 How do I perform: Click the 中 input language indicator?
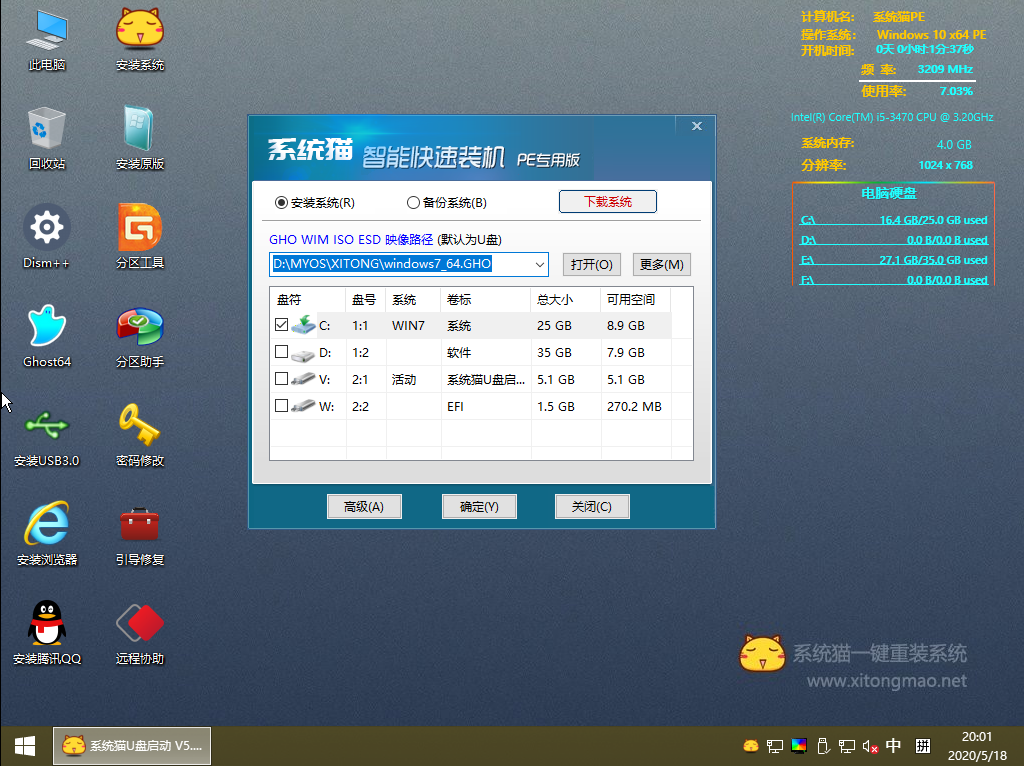point(893,745)
